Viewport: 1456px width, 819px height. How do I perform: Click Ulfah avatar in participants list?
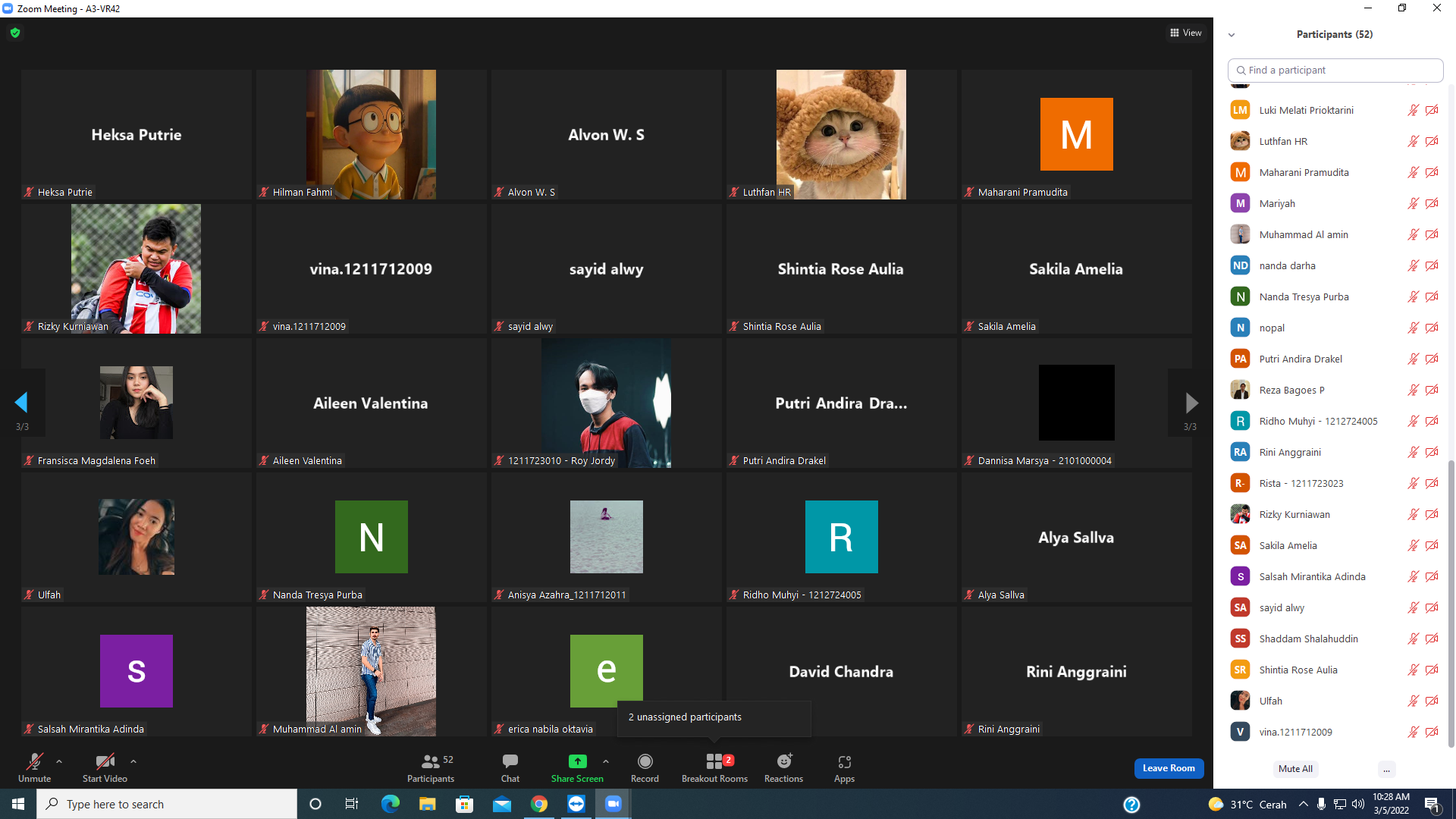[x=1241, y=701]
